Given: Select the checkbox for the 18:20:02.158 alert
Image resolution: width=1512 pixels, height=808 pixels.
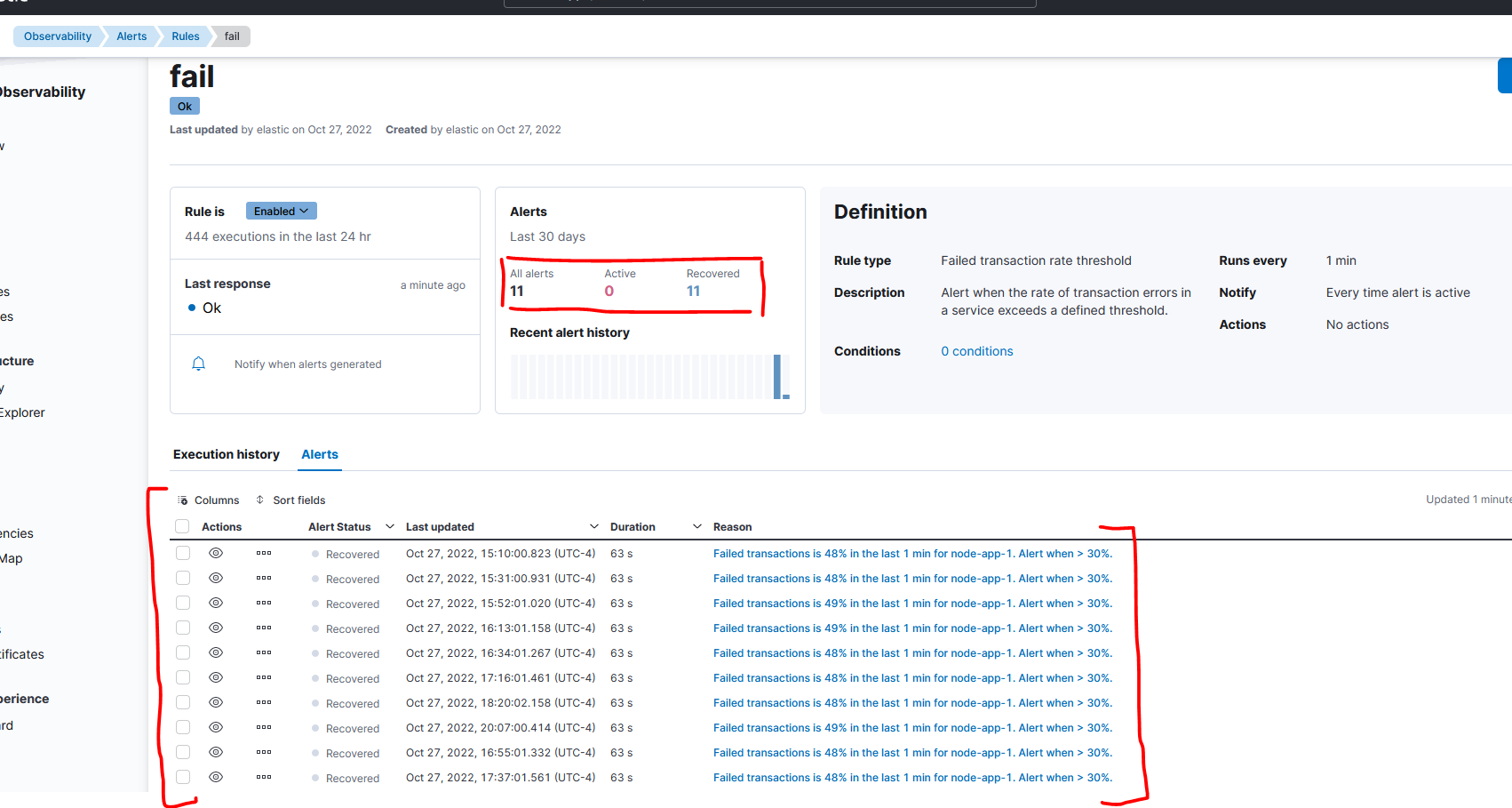Looking at the screenshot, I should click(183, 702).
